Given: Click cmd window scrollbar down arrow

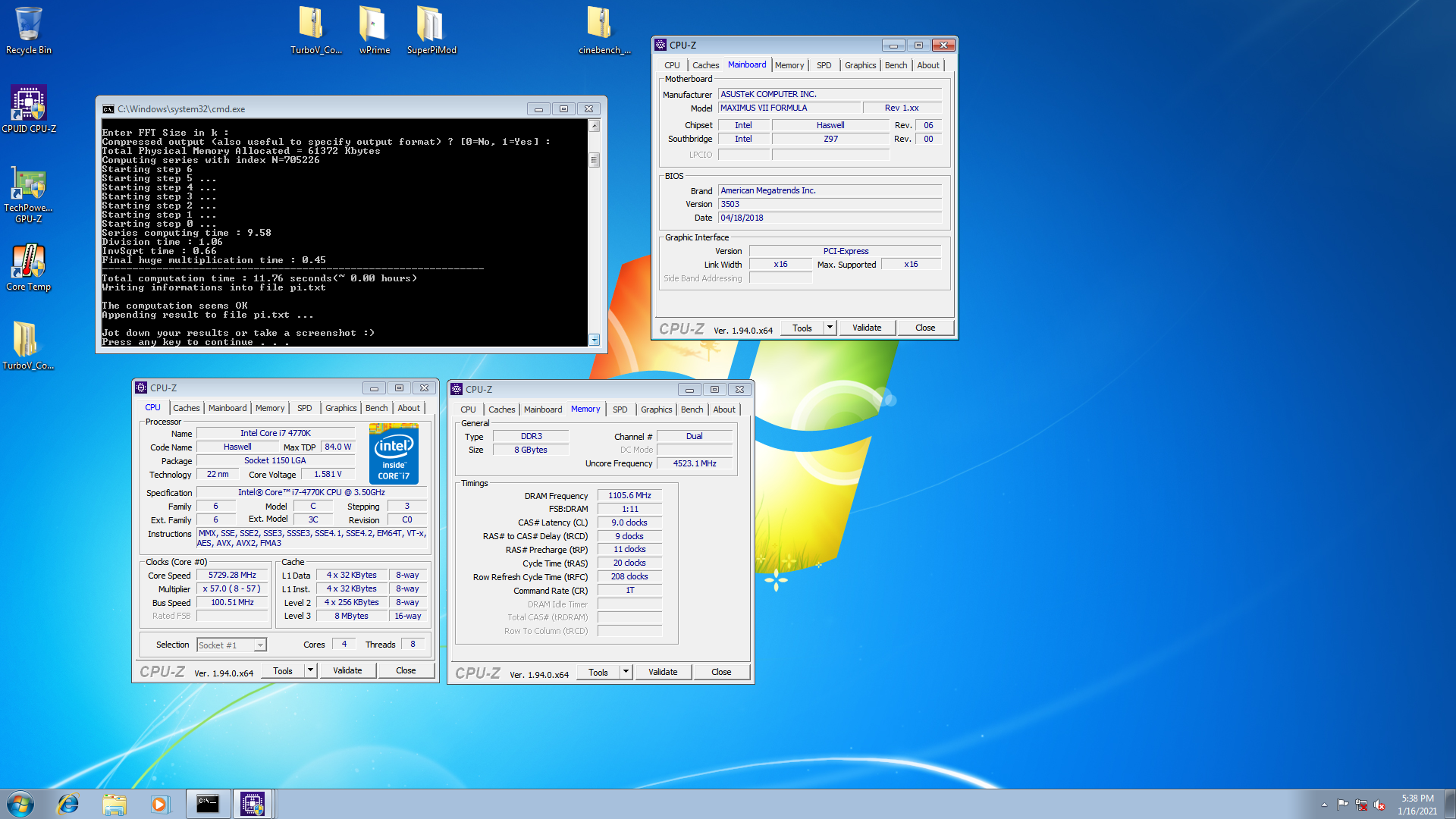Looking at the screenshot, I should (595, 340).
